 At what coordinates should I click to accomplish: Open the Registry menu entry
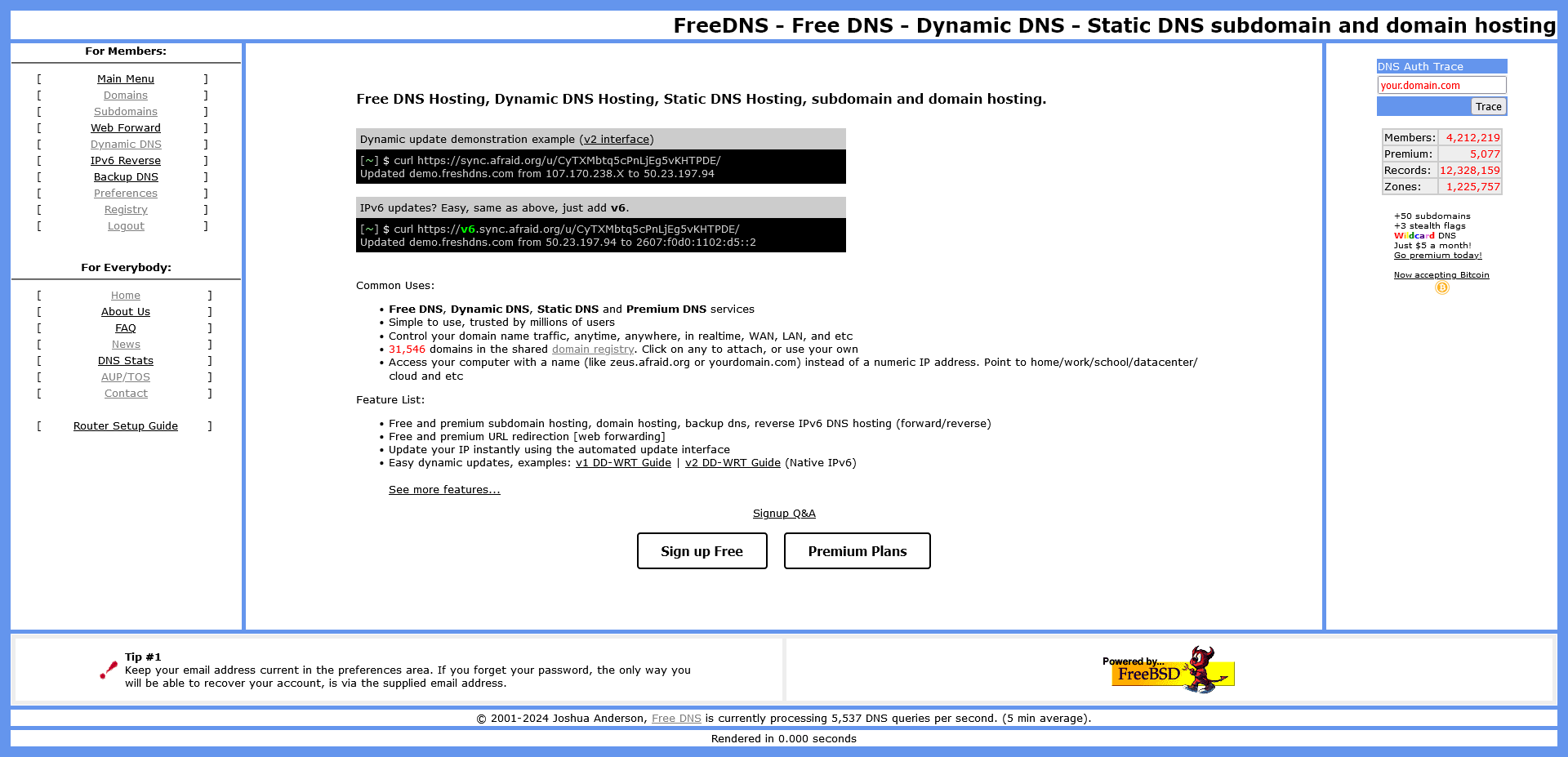point(126,210)
